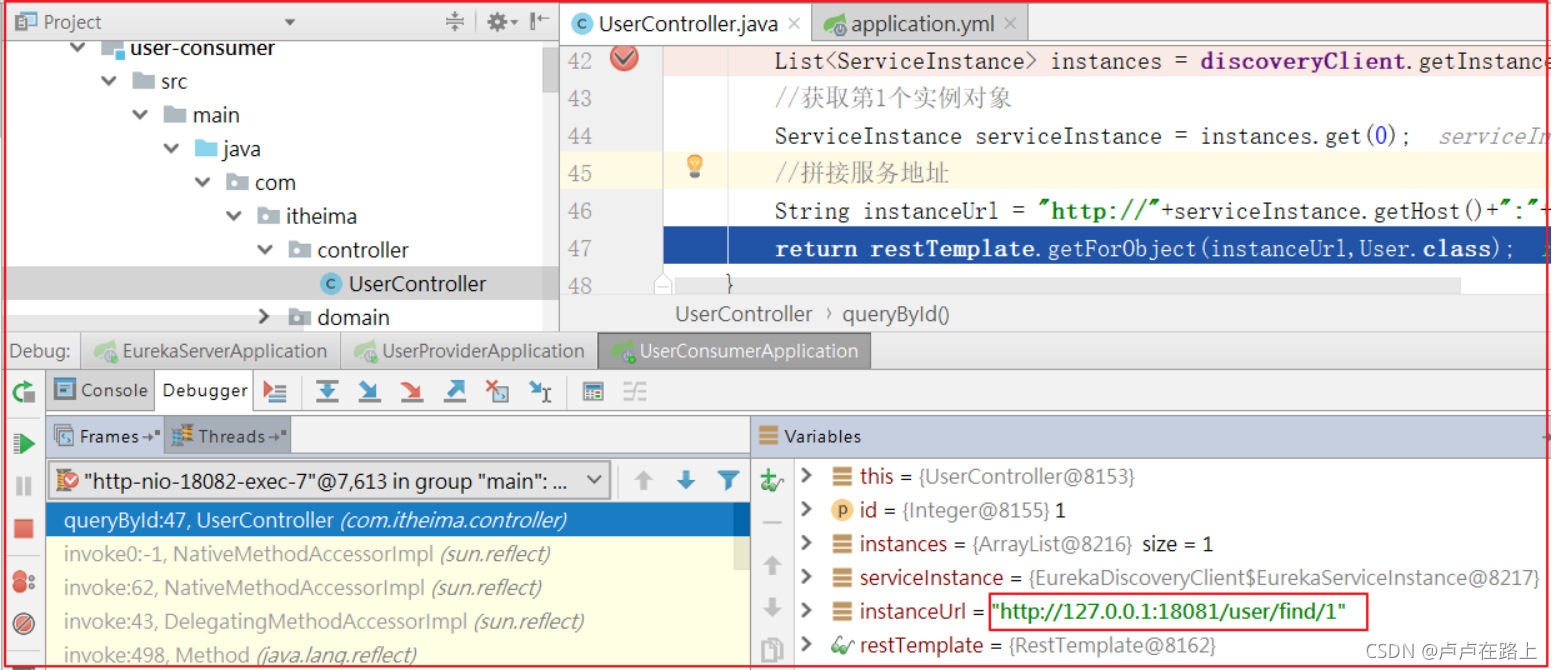Click previous frame up arrow
Image resolution: width=1552 pixels, height=670 pixels.
[643, 481]
